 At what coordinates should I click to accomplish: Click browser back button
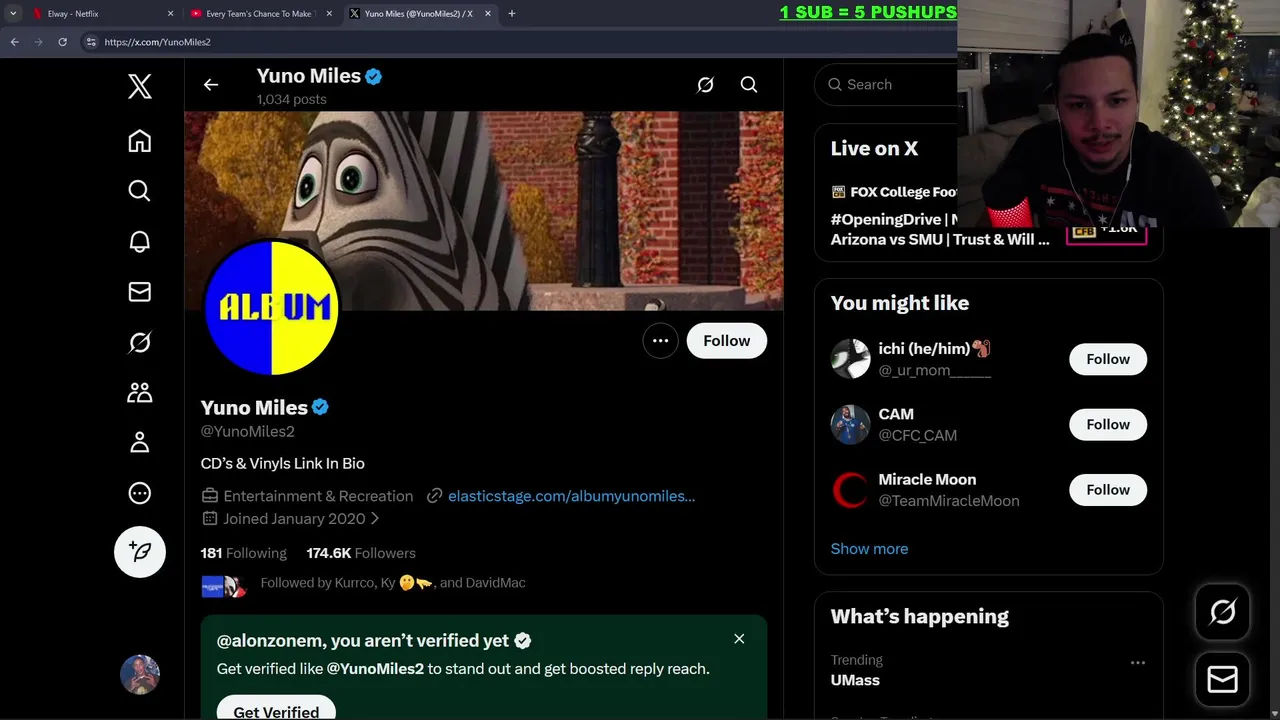(14, 42)
